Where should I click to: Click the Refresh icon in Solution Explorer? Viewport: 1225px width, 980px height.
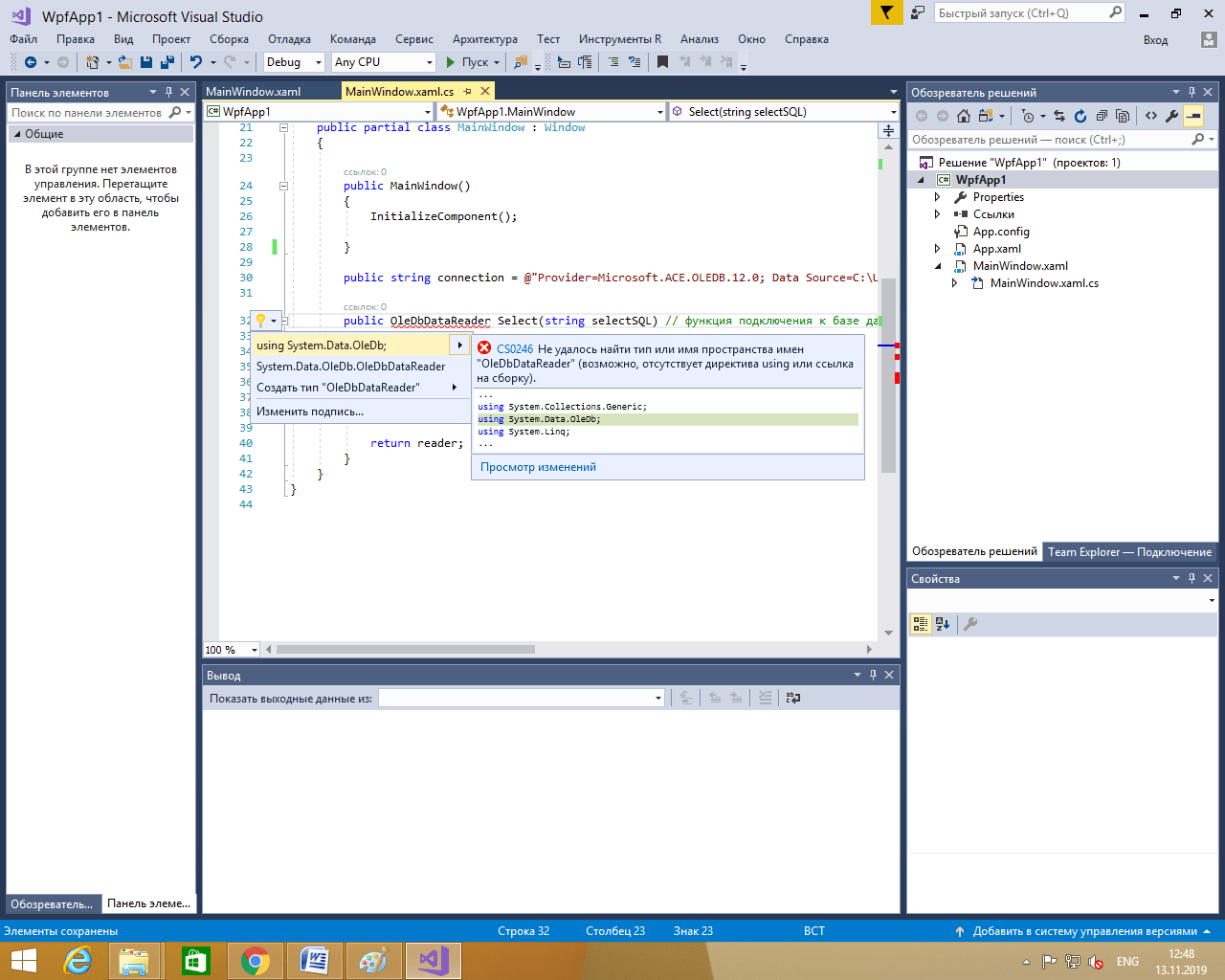(x=1080, y=116)
